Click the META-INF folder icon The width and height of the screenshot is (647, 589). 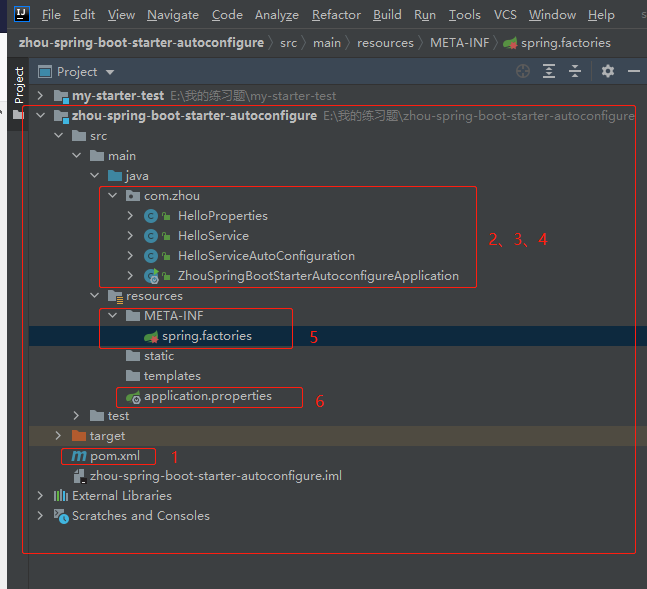(x=133, y=316)
